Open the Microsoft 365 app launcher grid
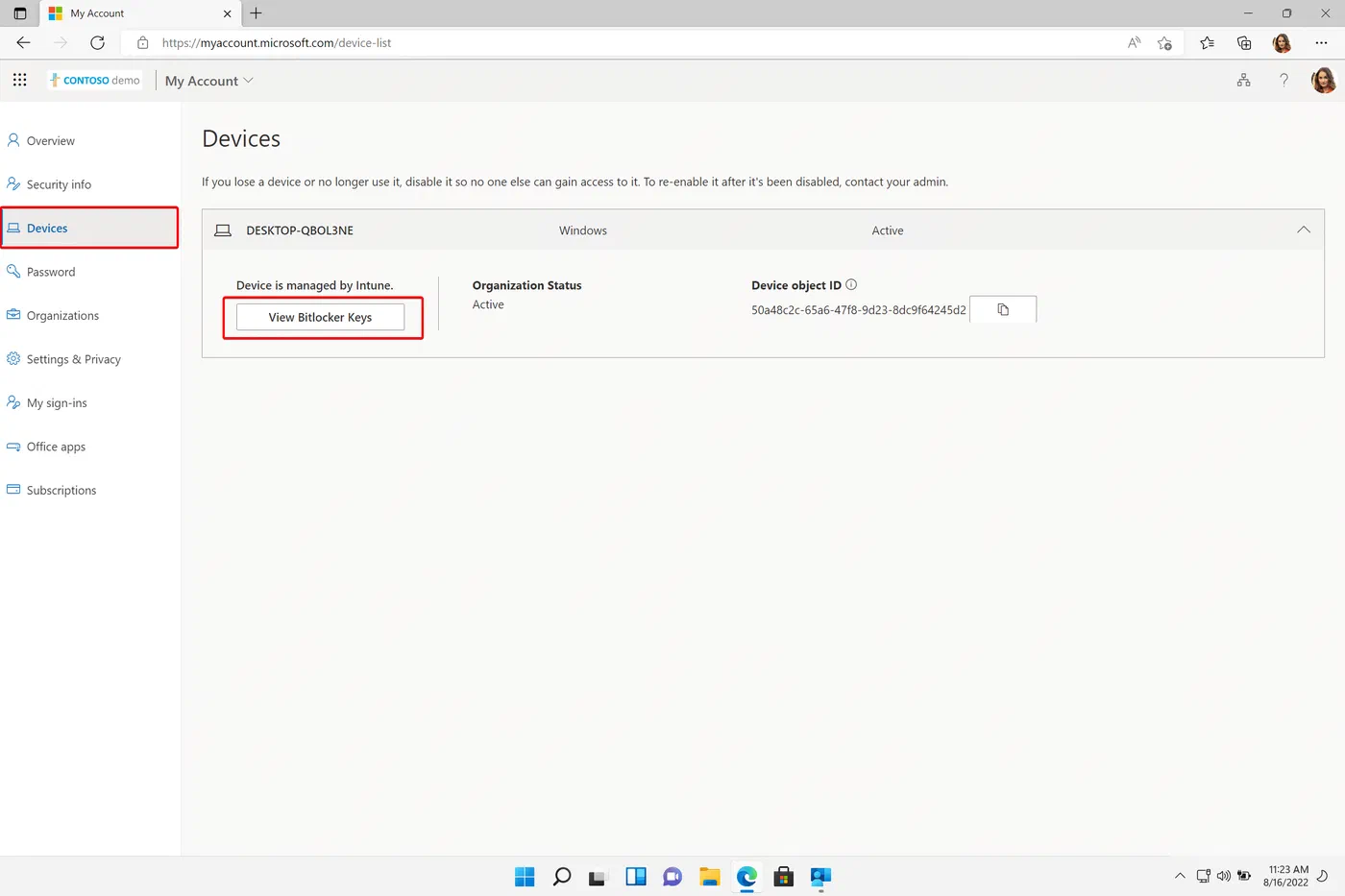Image resolution: width=1345 pixels, height=896 pixels. (x=20, y=81)
